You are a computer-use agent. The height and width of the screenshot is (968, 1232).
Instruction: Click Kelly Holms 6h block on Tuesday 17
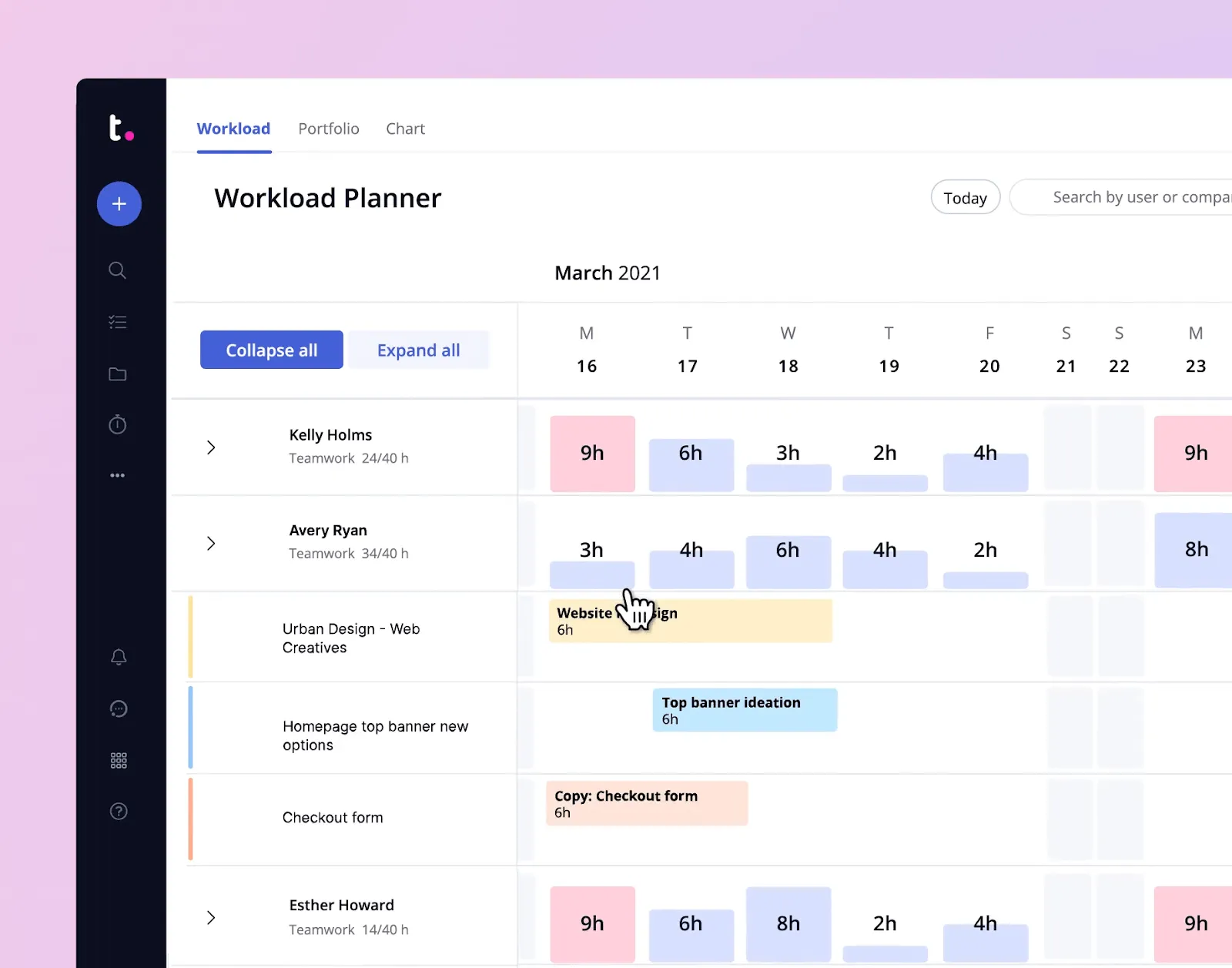pyautogui.click(x=691, y=465)
